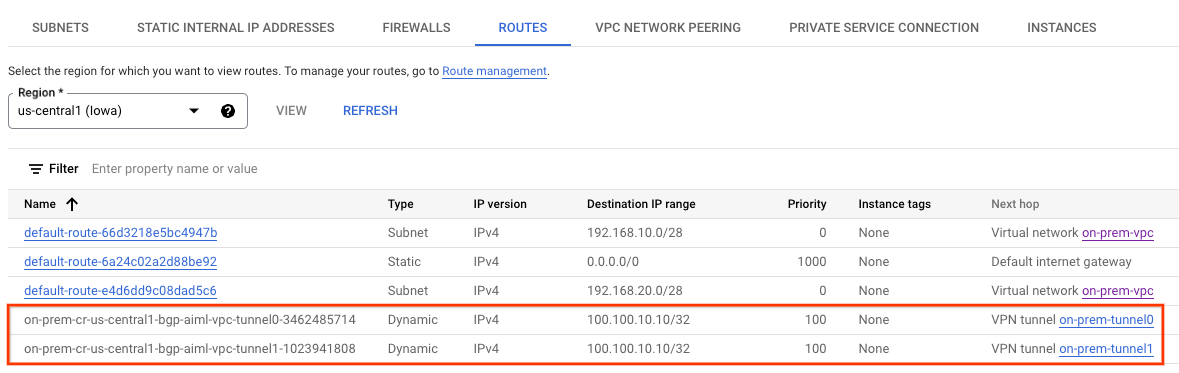Open default-route-e4d6dd9c08dad5c6 link

[120, 290]
